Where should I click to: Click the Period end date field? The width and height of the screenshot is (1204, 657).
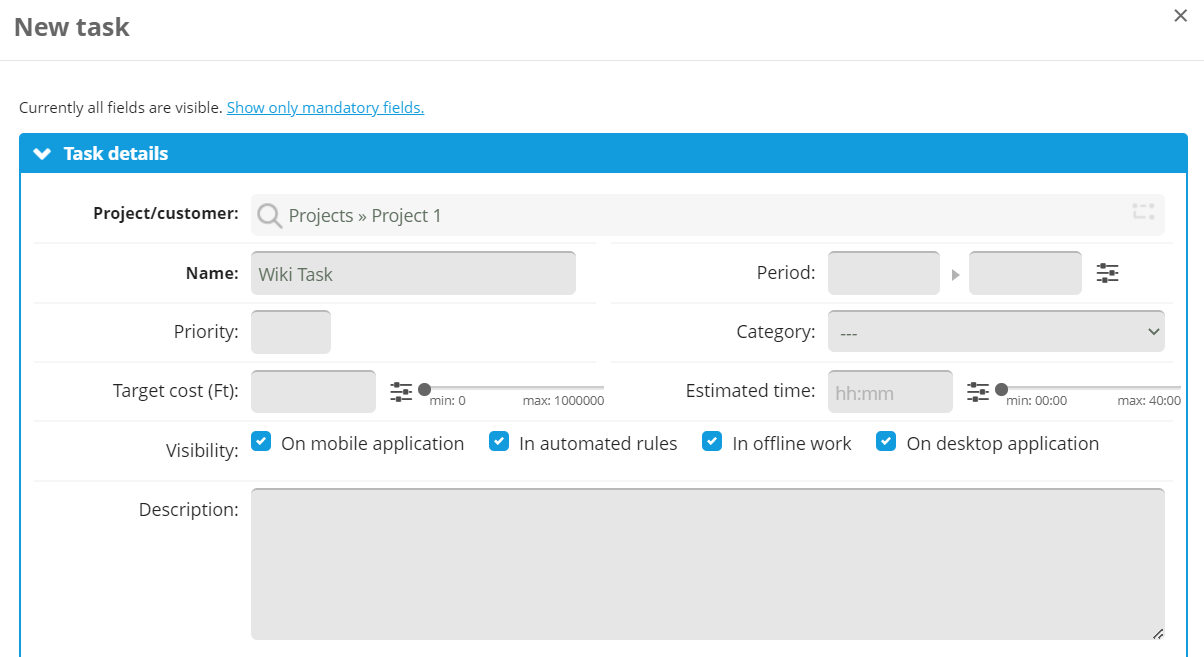coord(1024,273)
